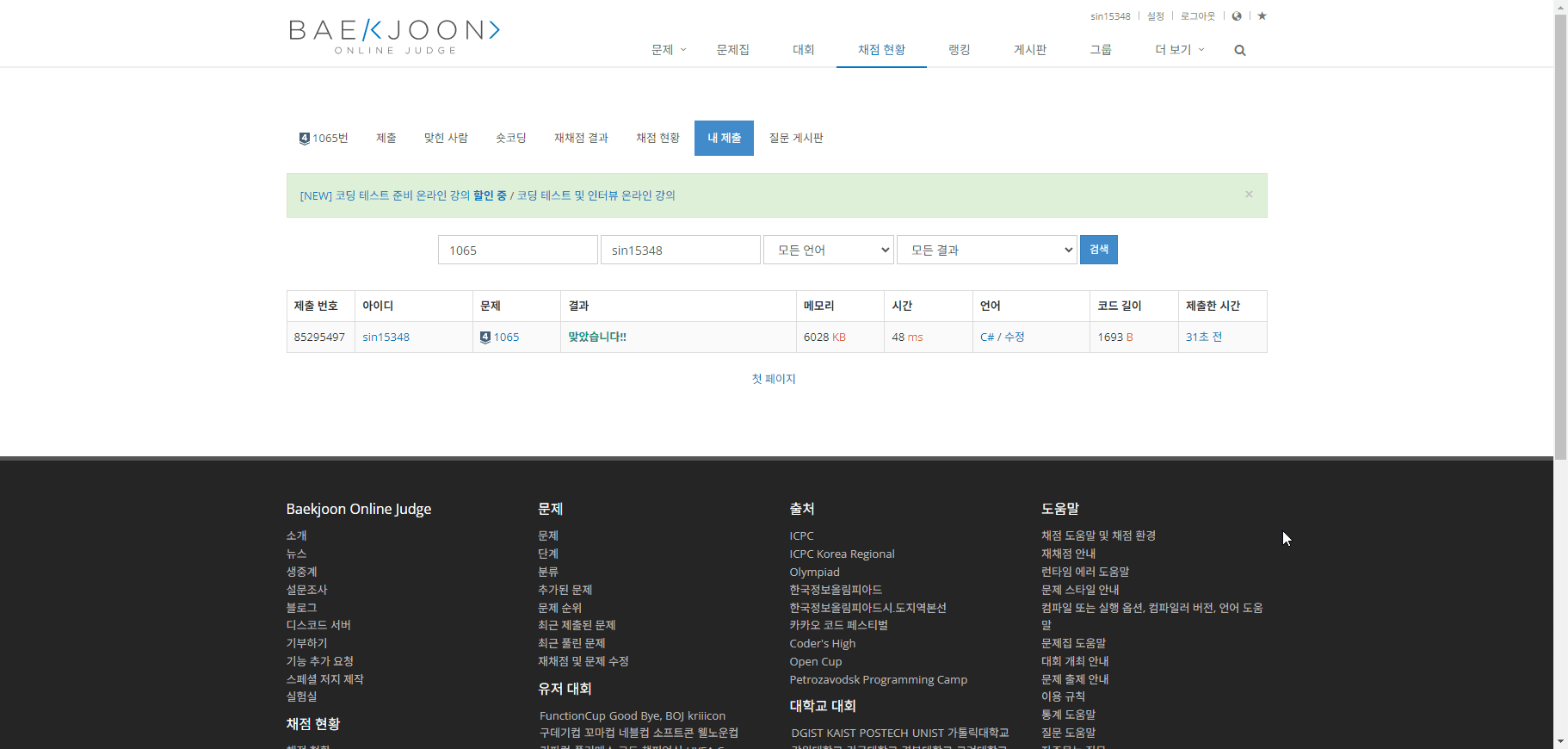Click the Baekjoon Online Judge logo

394,36
